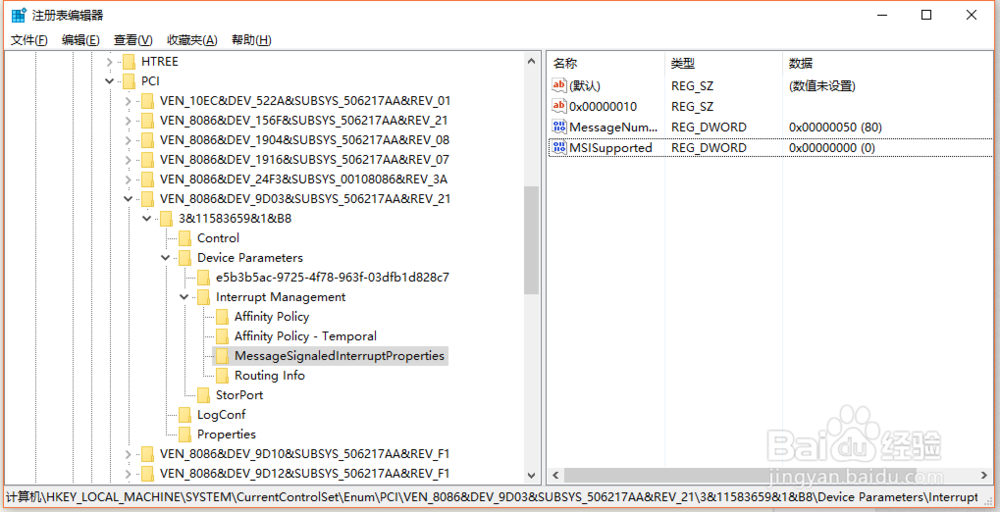The width and height of the screenshot is (1000, 512).
Task: Select the Routing Info key label
Action: [270, 376]
